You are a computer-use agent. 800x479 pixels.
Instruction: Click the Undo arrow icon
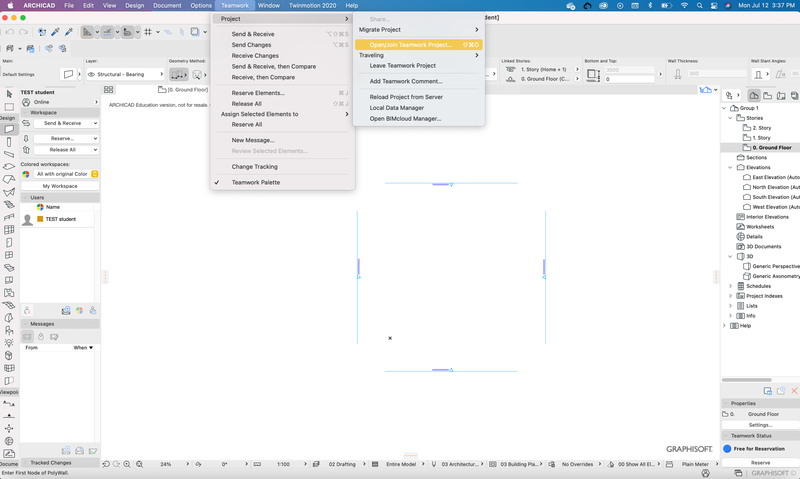pyautogui.click(x=10, y=32)
